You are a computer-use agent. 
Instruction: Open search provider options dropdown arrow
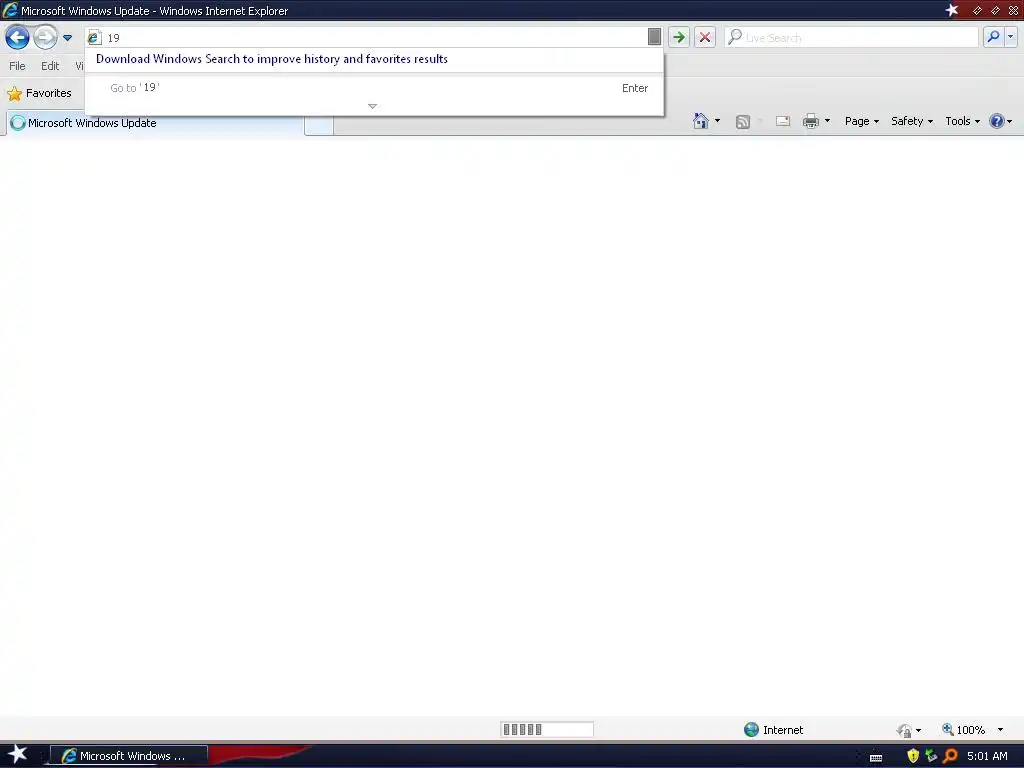pyautogui.click(x=1010, y=37)
